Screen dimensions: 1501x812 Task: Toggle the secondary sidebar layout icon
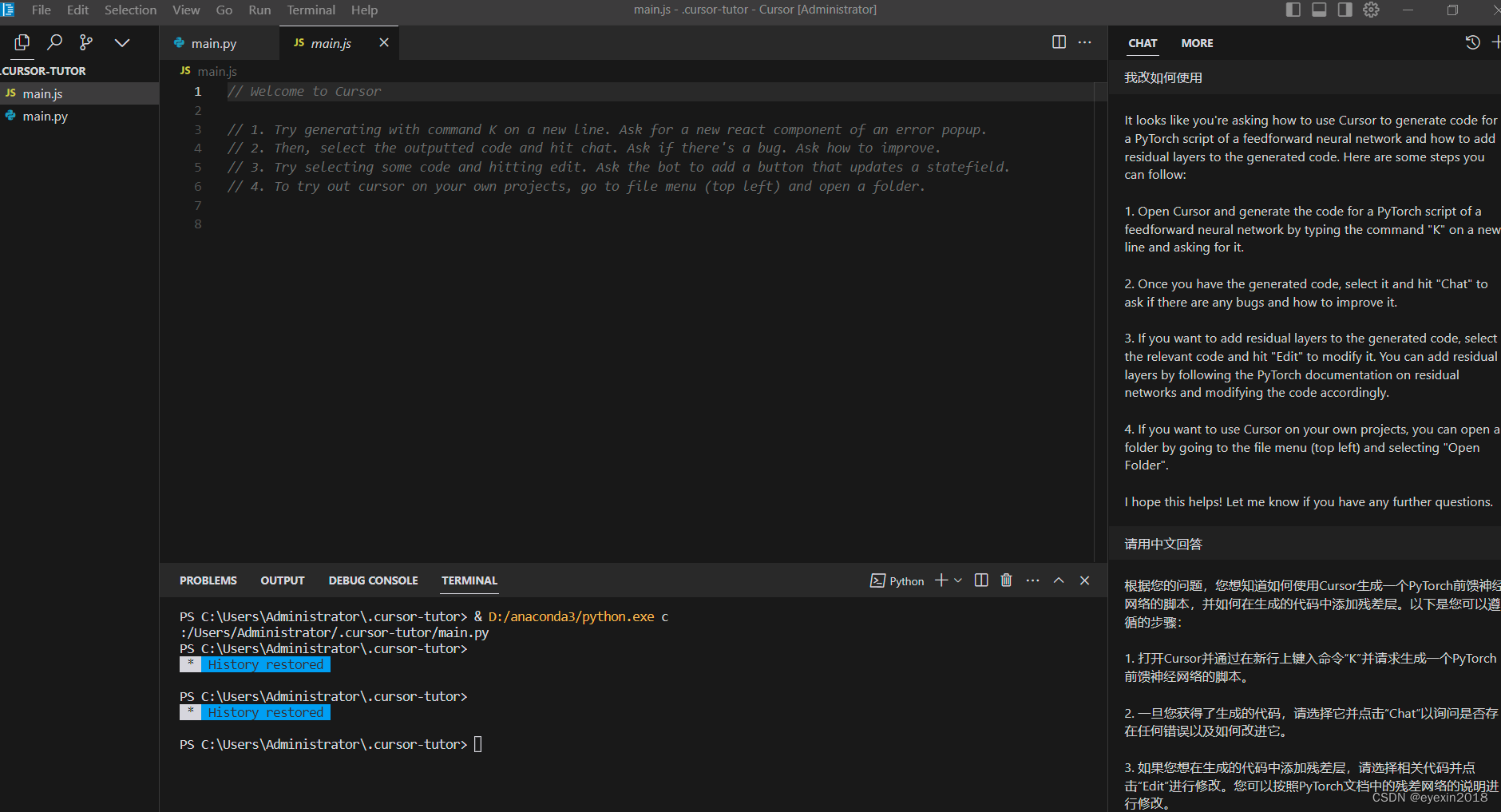point(1345,10)
